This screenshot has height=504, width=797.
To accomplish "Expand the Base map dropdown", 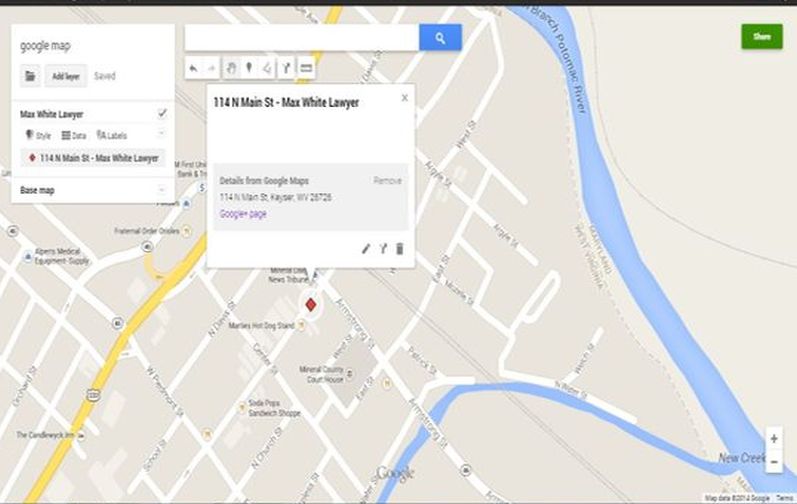I will click(162, 189).
